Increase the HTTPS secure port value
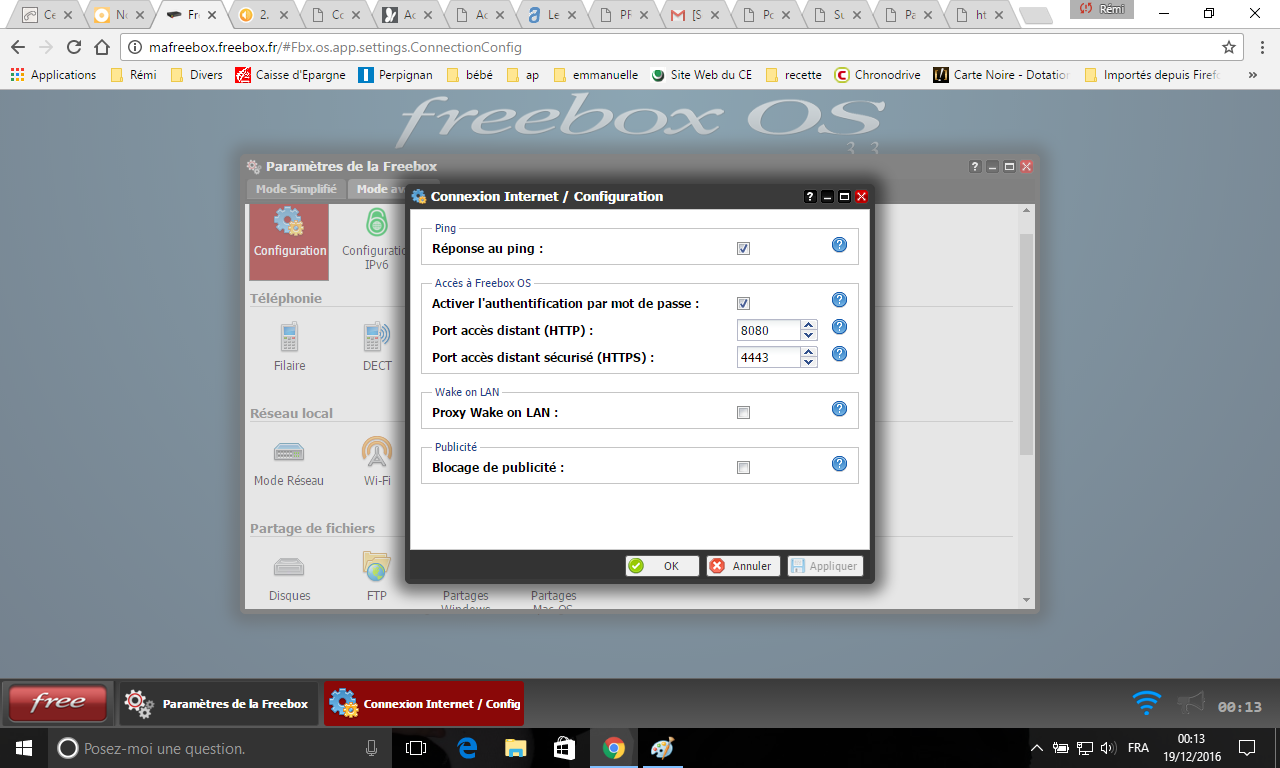Image resolution: width=1280 pixels, height=768 pixels. (x=809, y=352)
